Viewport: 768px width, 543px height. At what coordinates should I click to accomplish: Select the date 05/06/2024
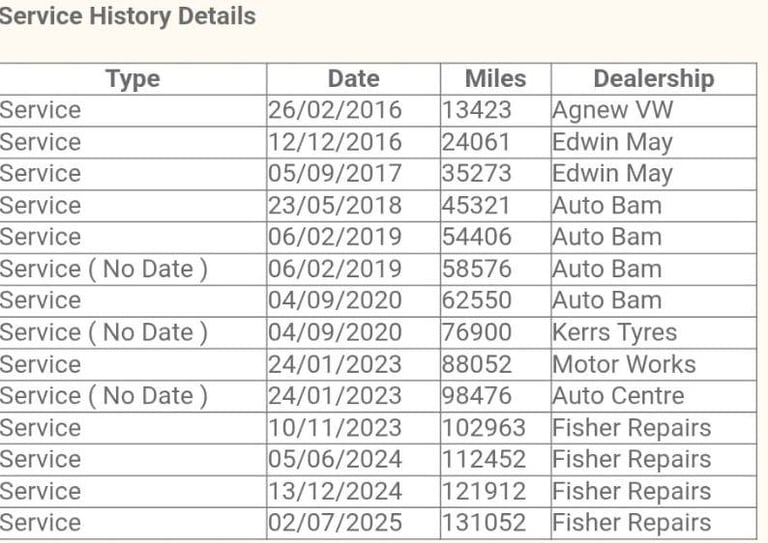[x=335, y=459]
